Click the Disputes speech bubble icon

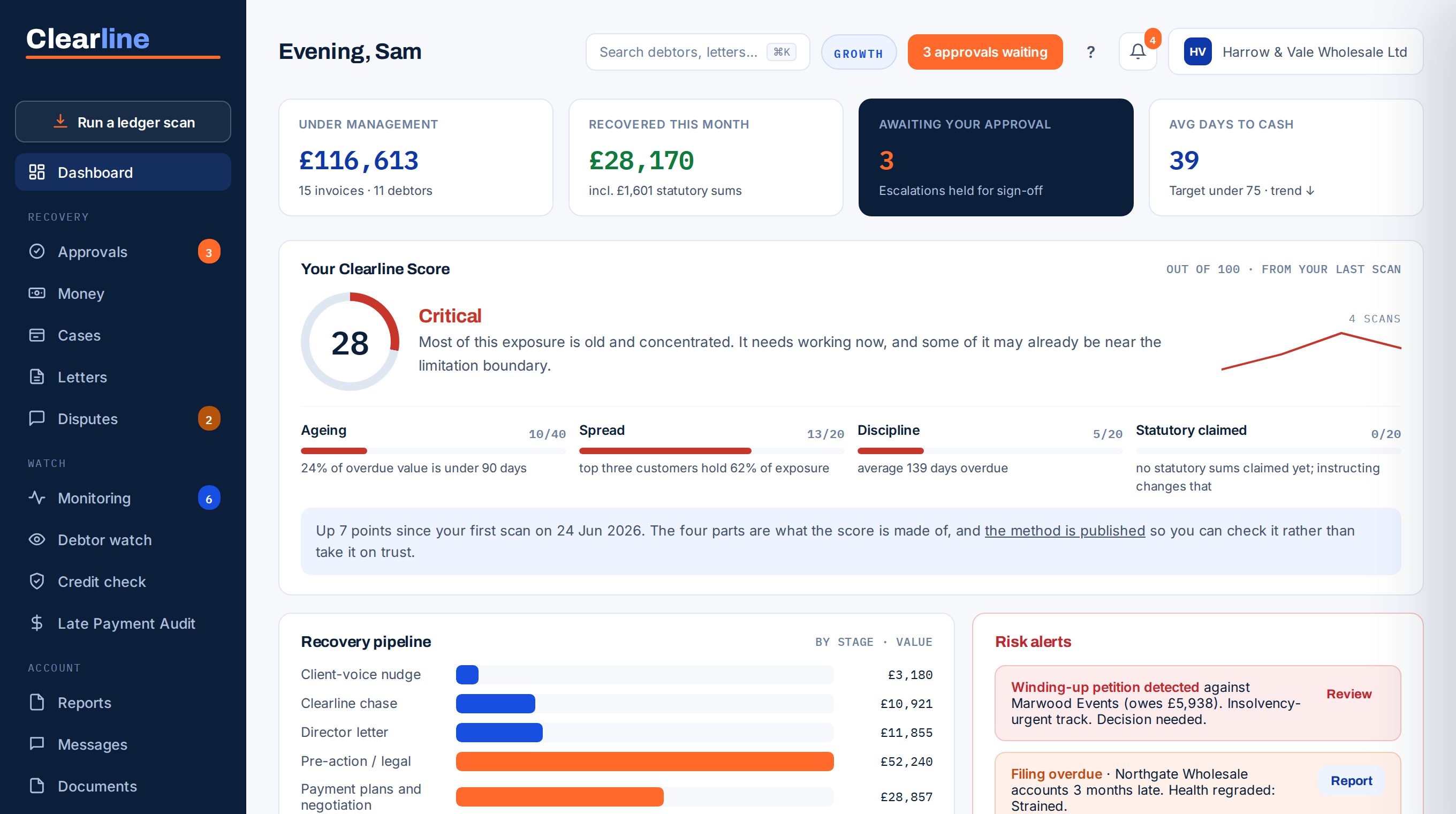37,418
